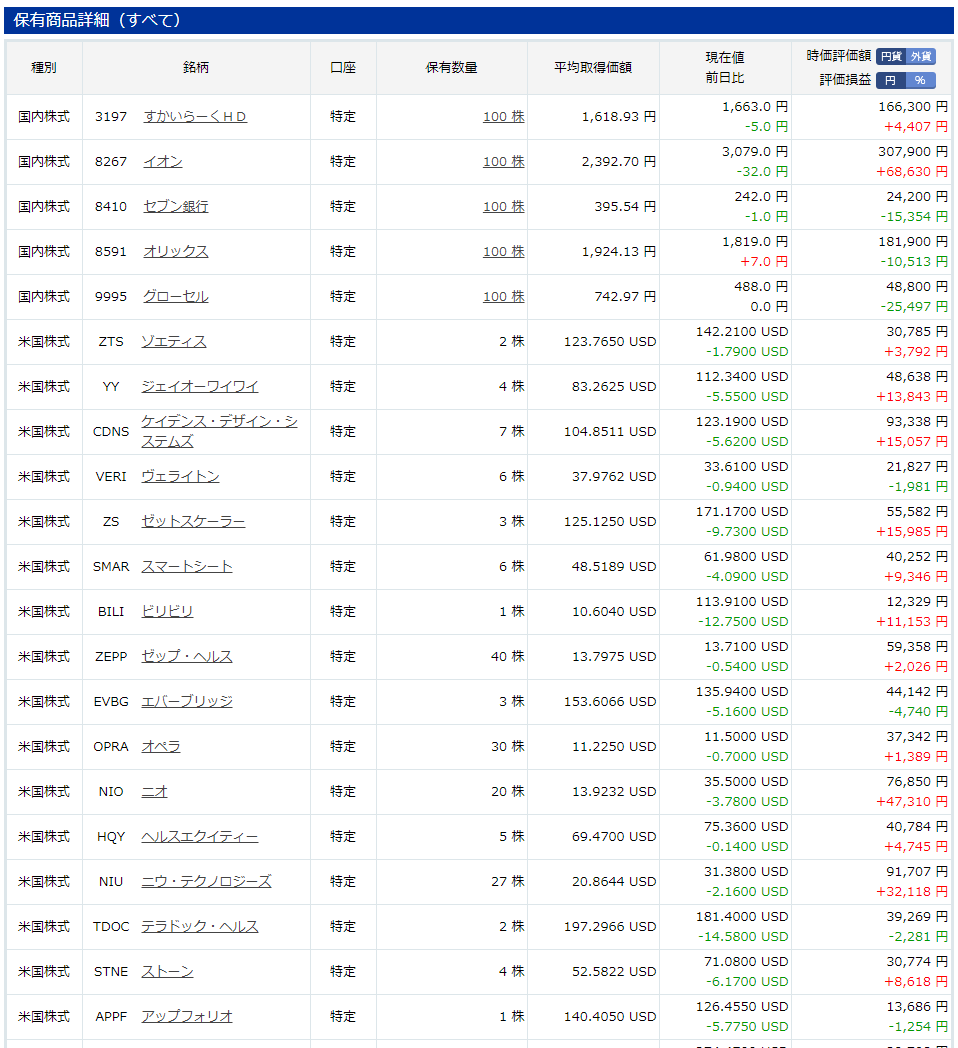Select ticker symbol NIO

pyautogui.click(x=111, y=791)
